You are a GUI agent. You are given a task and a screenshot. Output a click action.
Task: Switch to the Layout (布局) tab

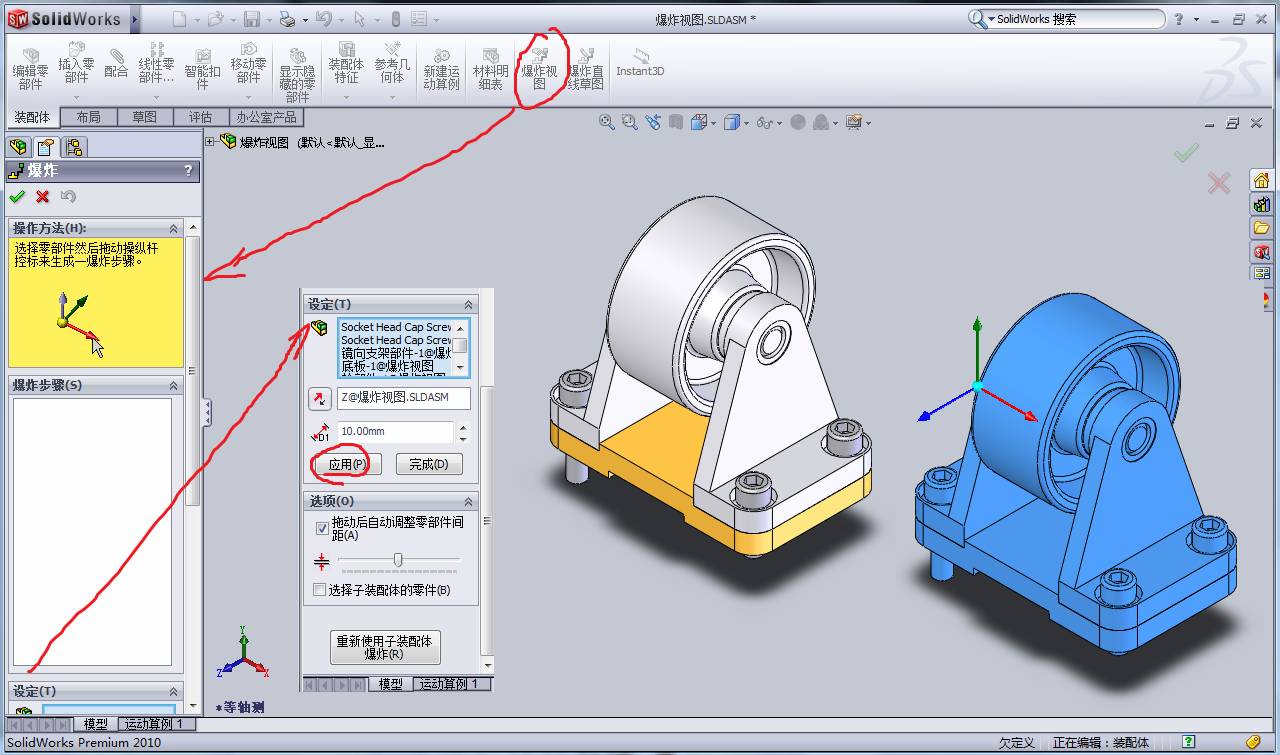coord(88,117)
